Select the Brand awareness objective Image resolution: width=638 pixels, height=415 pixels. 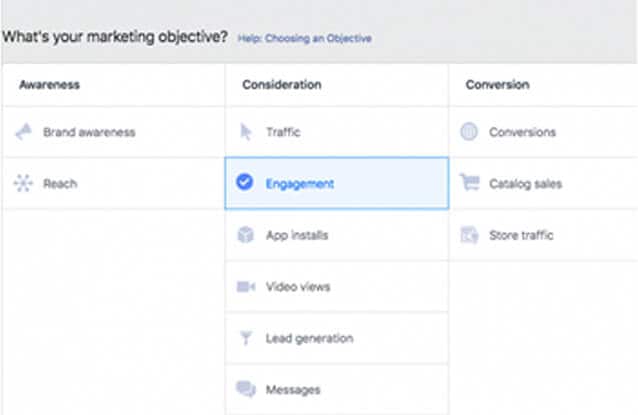point(89,132)
